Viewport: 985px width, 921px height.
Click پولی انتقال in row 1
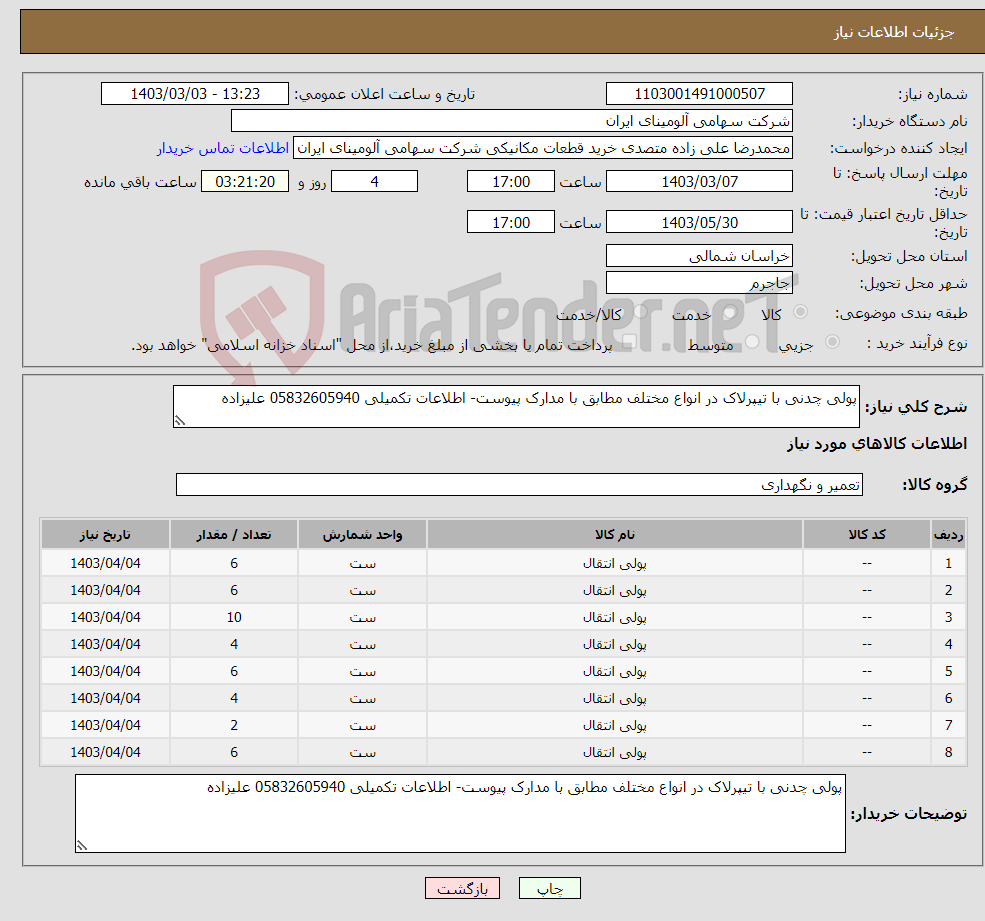click(x=615, y=564)
